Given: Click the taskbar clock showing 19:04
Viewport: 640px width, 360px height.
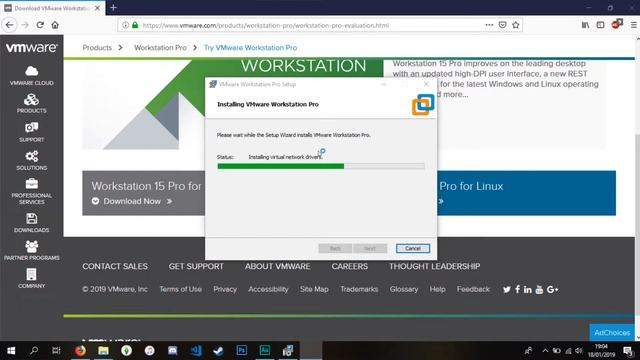Looking at the screenshot, I should tap(601, 351).
